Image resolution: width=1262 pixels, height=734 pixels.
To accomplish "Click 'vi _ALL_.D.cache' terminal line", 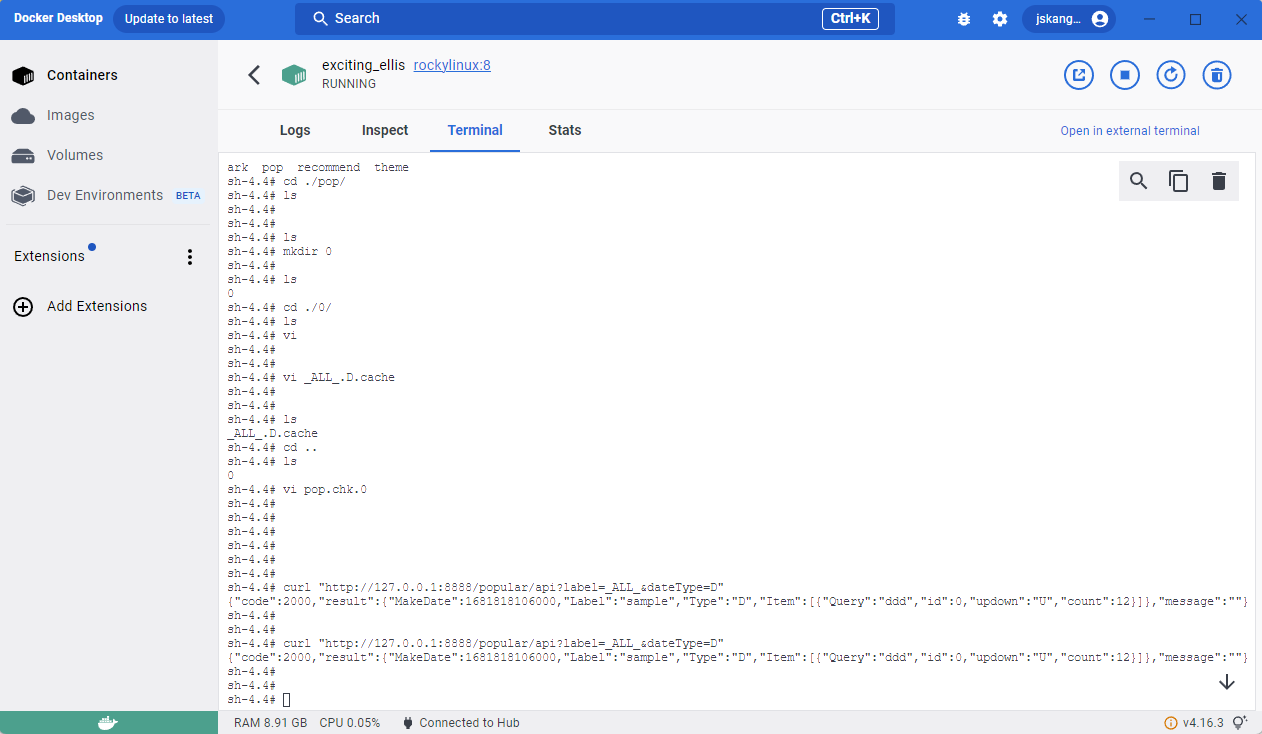I will (311, 378).
